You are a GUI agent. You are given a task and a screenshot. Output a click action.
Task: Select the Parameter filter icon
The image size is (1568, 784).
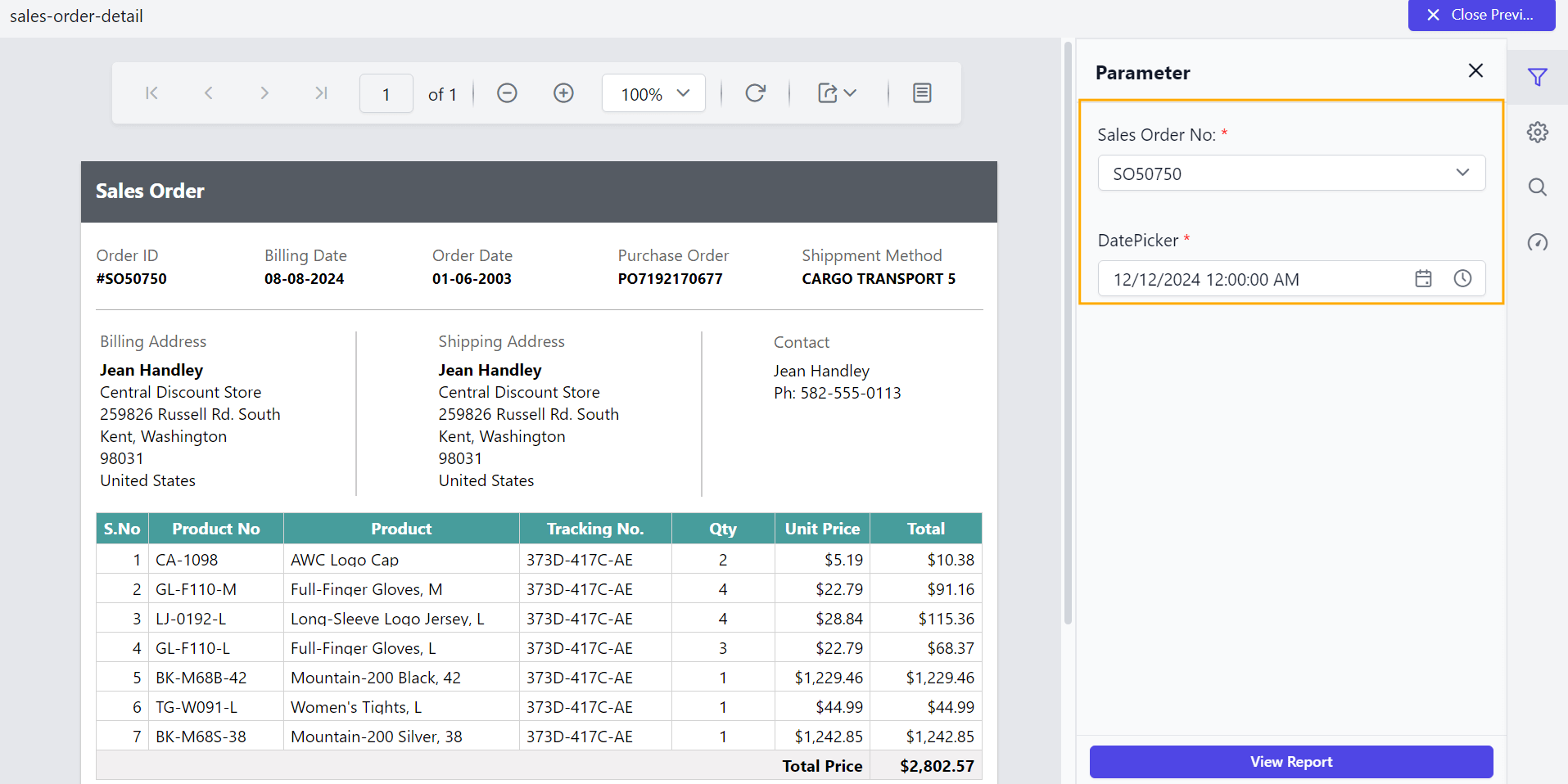[x=1538, y=77]
